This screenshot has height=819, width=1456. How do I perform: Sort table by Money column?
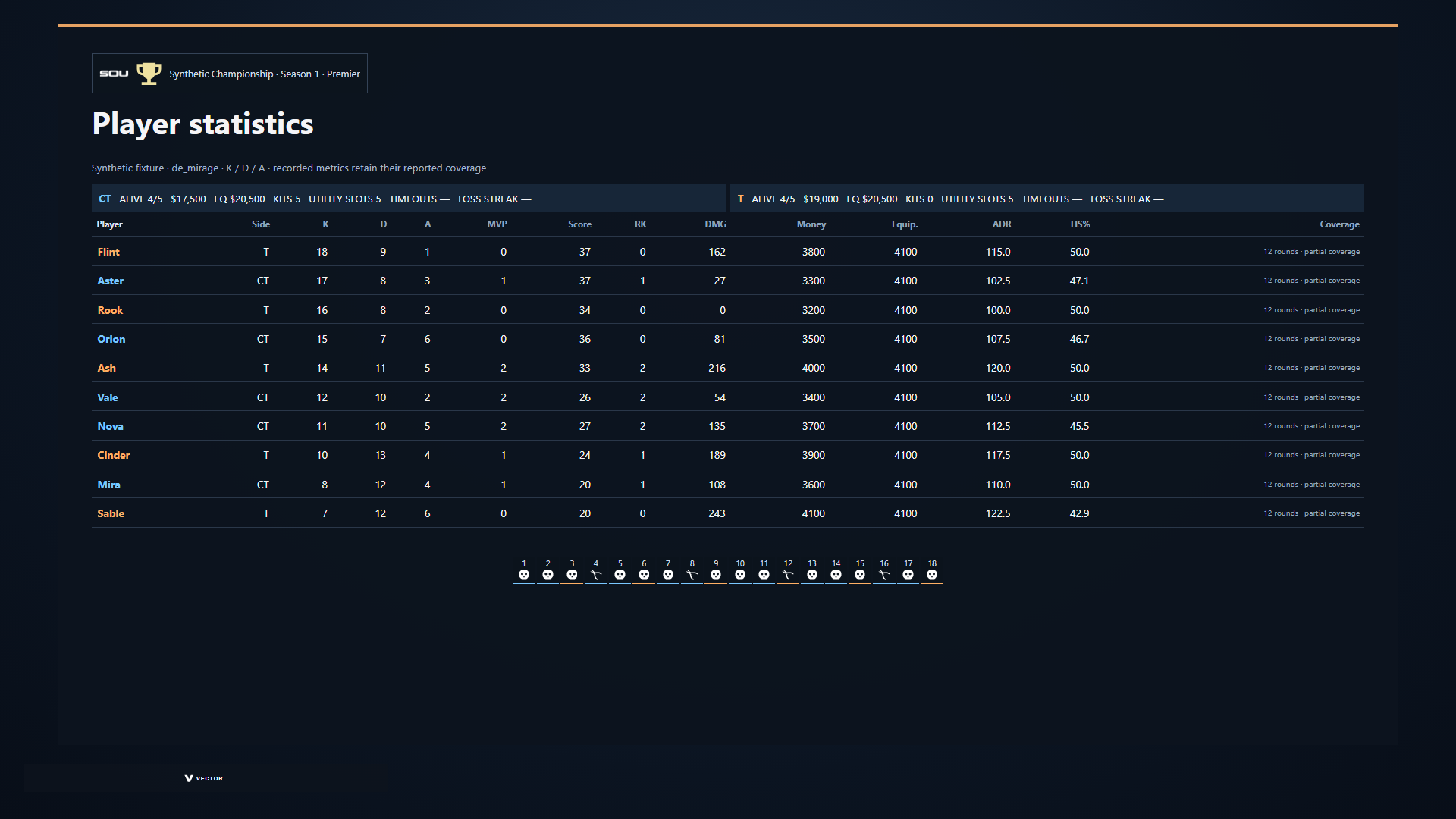[811, 224]
